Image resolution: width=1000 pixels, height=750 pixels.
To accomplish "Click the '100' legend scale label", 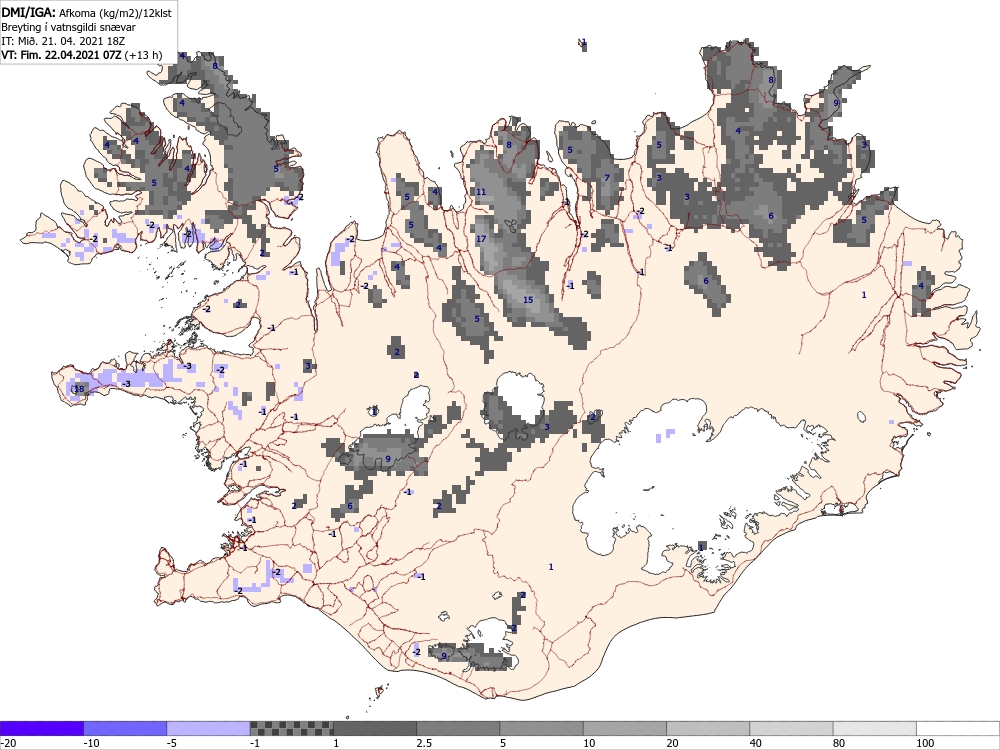I will [x=925, y=743].
